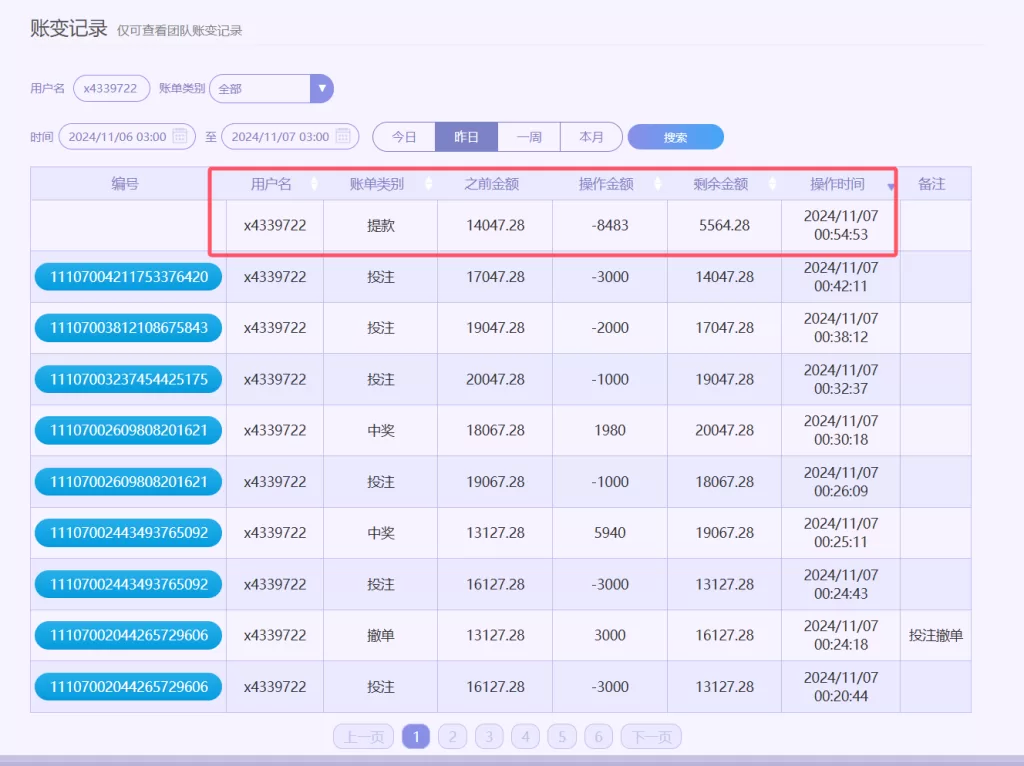Select the 一周 date range tab

pos(529,137)
